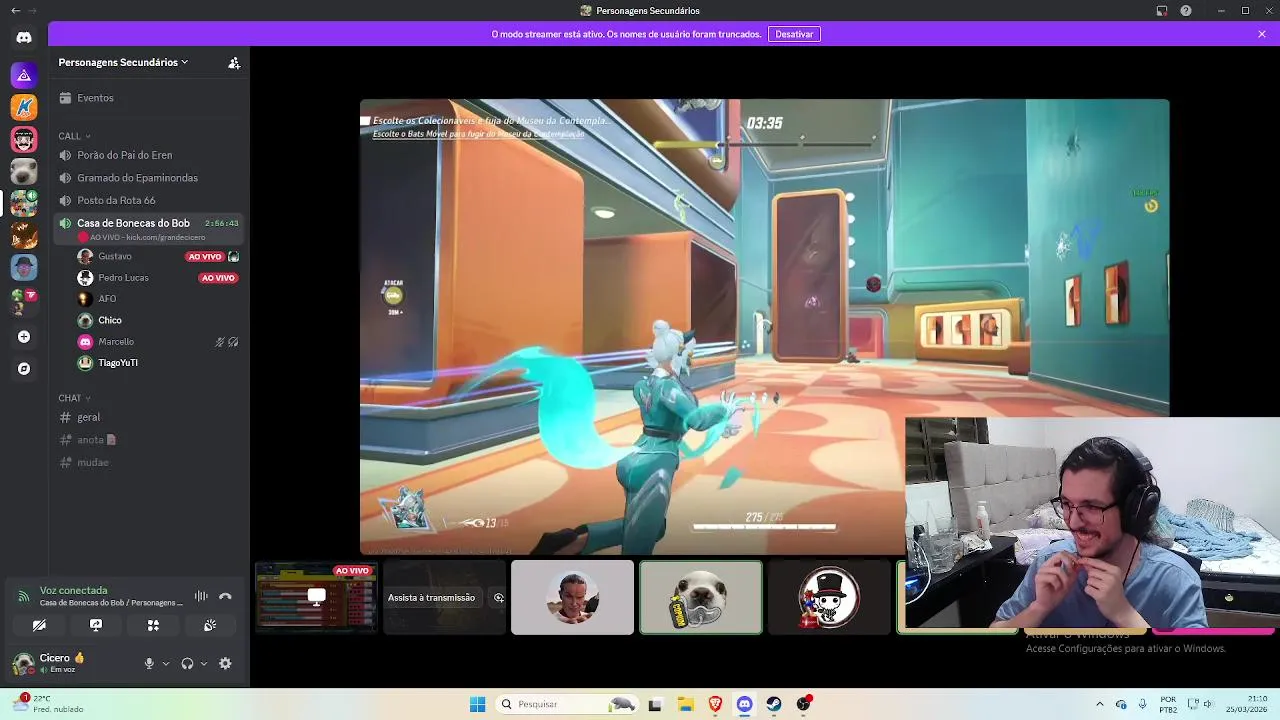Open Discord help question mark icon

tap(1186, 10)
